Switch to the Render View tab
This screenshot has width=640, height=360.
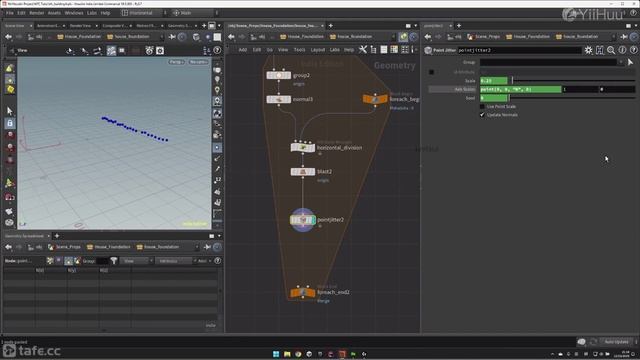pos(81,25)
